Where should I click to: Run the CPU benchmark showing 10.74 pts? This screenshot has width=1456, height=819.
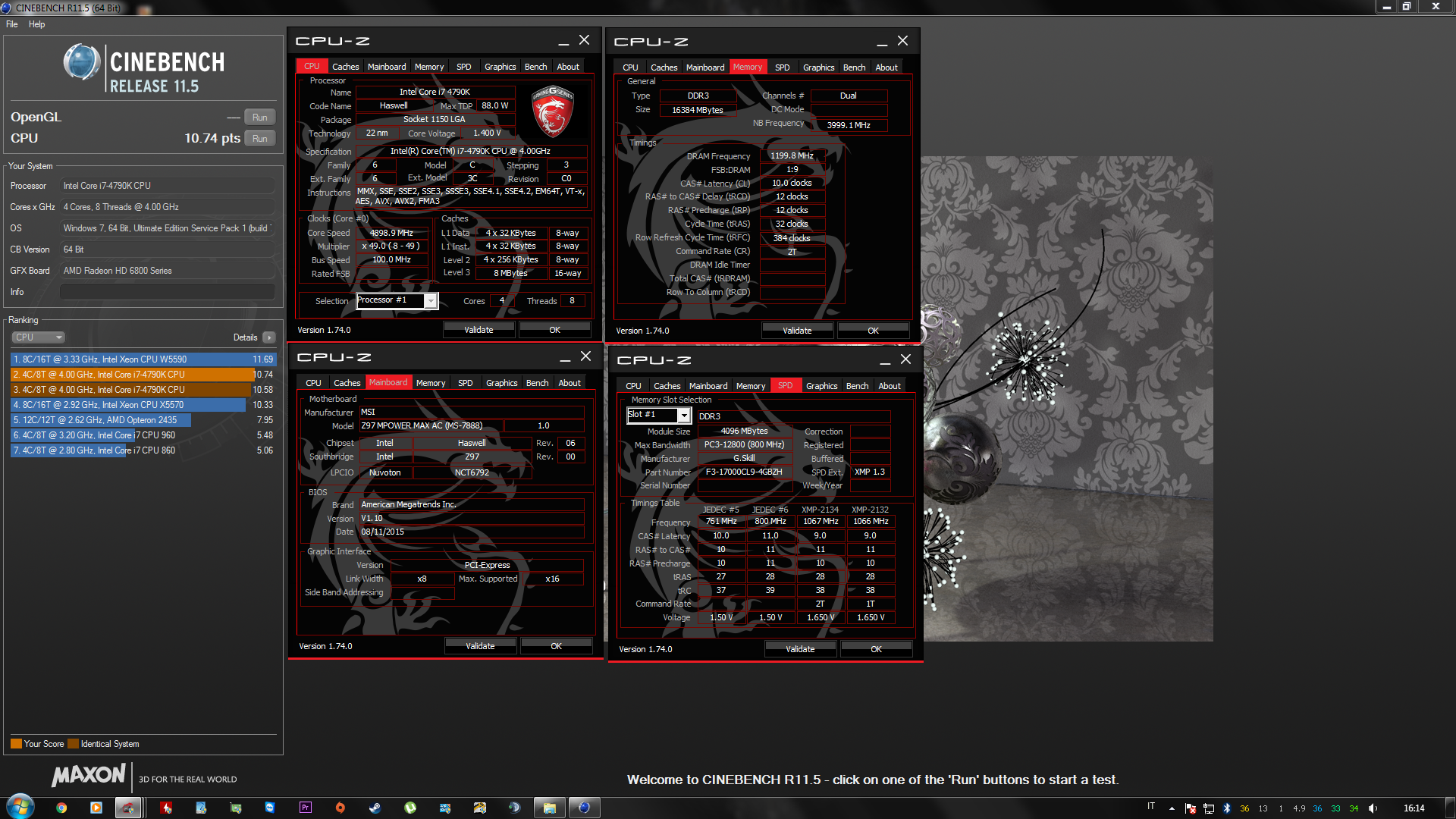pos(259,139)
